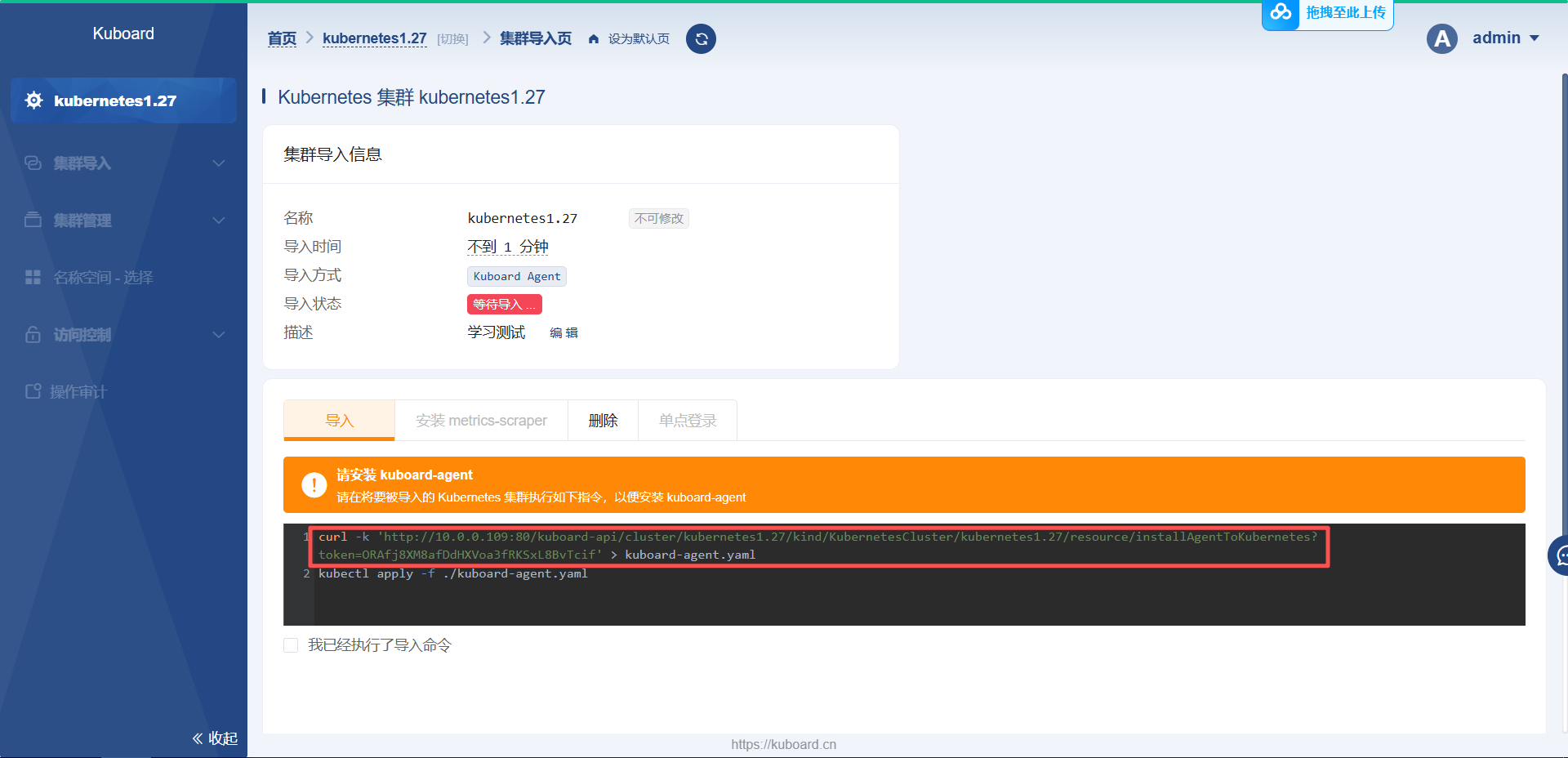Click the cloud upload icon at top
The height and width of the screenshot is (758, 1568).
1281,12
